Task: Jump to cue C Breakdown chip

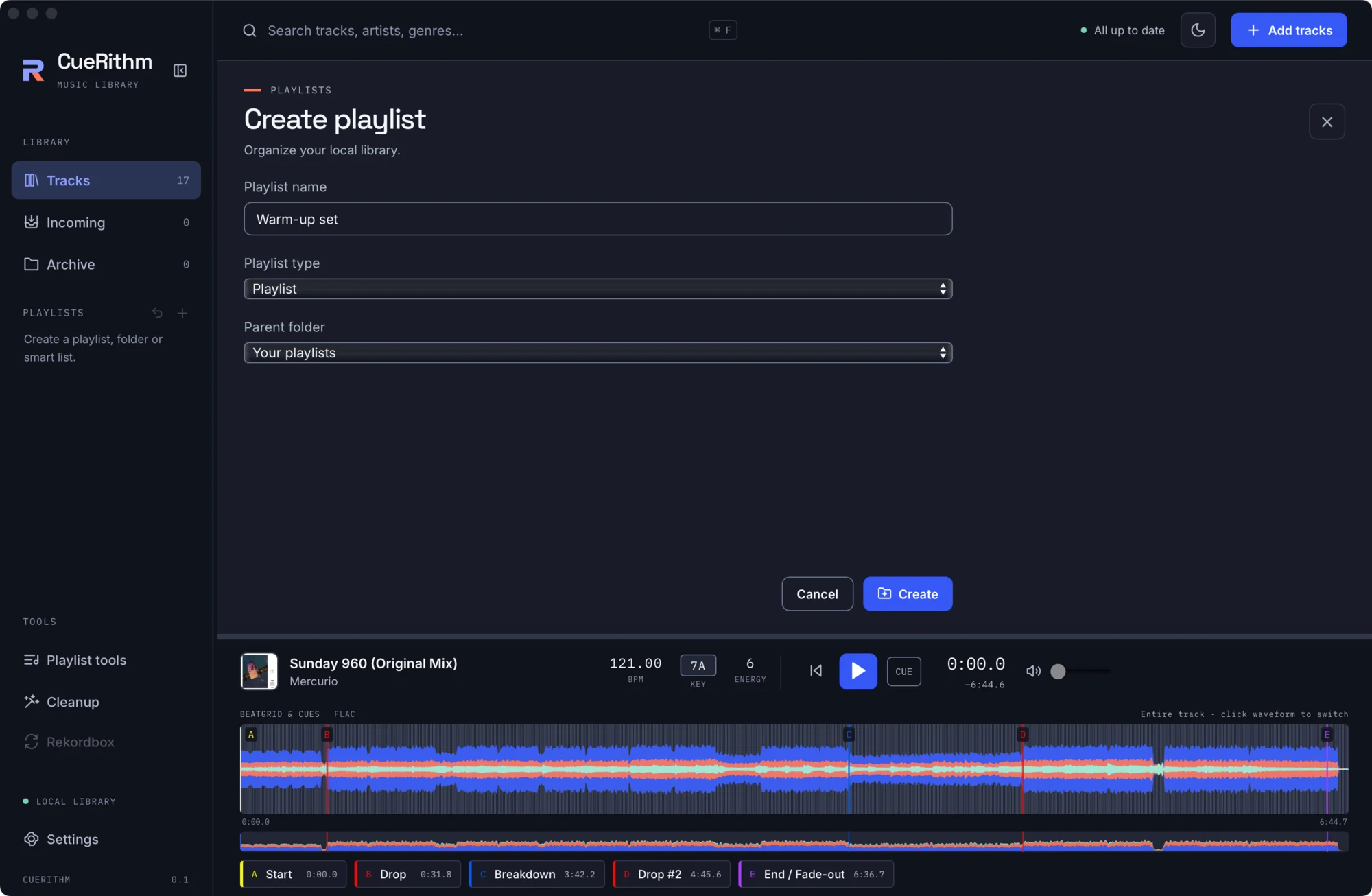Action: coord(536,875)
